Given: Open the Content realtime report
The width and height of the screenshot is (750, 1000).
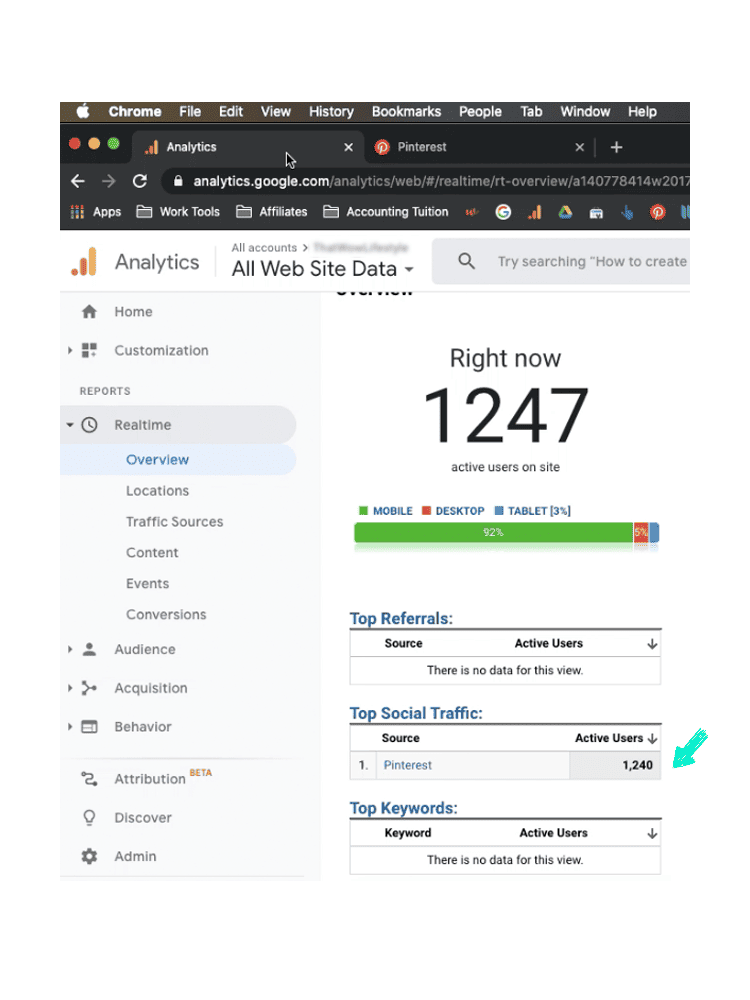Looking at the screenshot, I should point(152,553).
